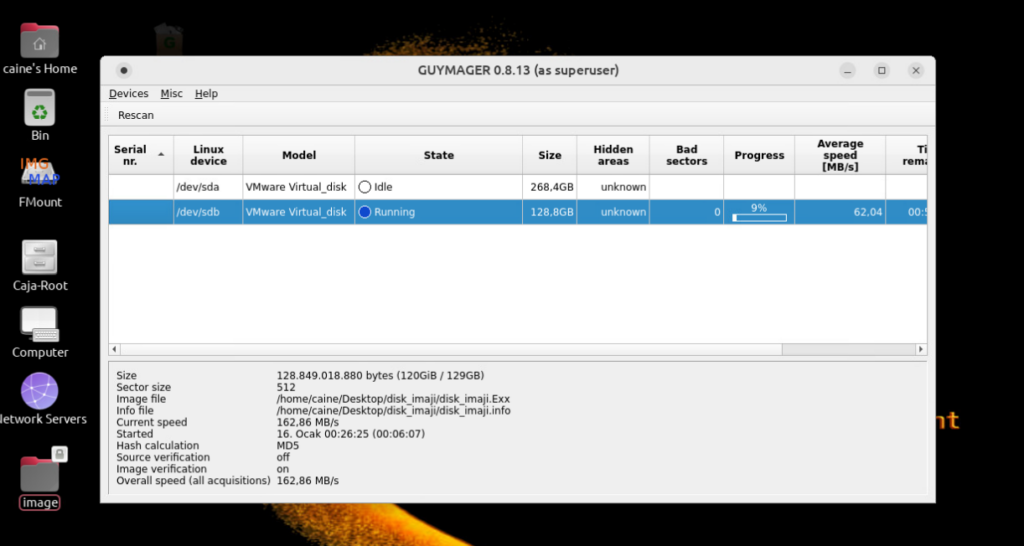Click the Source verification value off
Viewport: 1024px width, 546px height.
283,458
